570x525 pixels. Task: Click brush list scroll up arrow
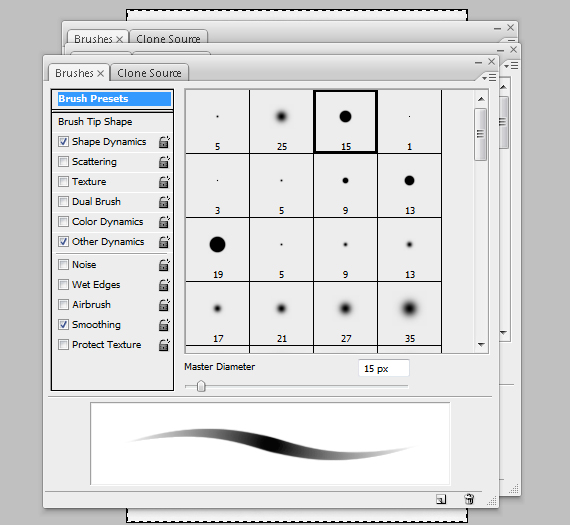pos(481,99)
